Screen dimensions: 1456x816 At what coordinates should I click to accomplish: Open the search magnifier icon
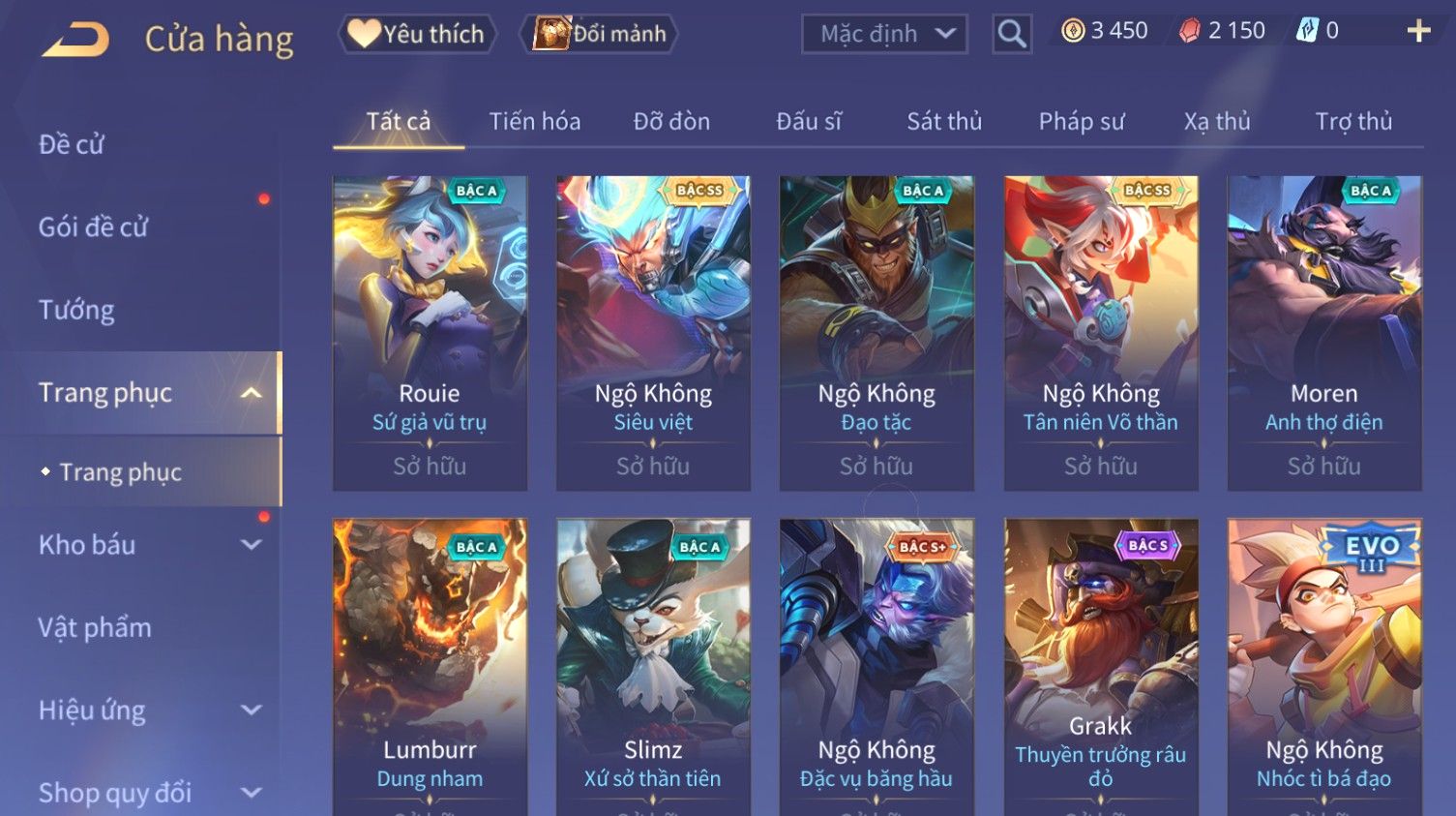(x=1012, y=35)
